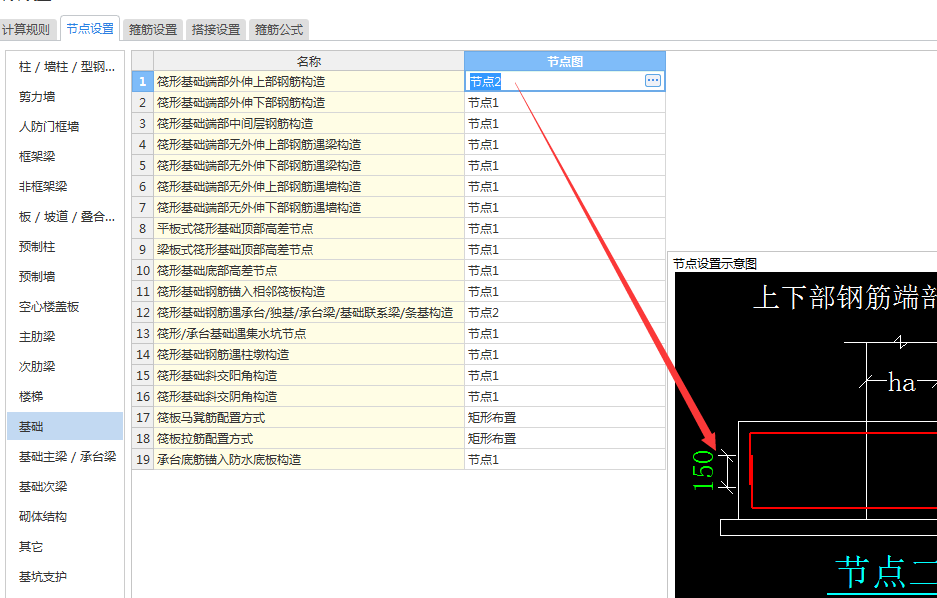Open the ellipsis button in 节点2 cell
The image size is (937, 598).
pos(653,81)
